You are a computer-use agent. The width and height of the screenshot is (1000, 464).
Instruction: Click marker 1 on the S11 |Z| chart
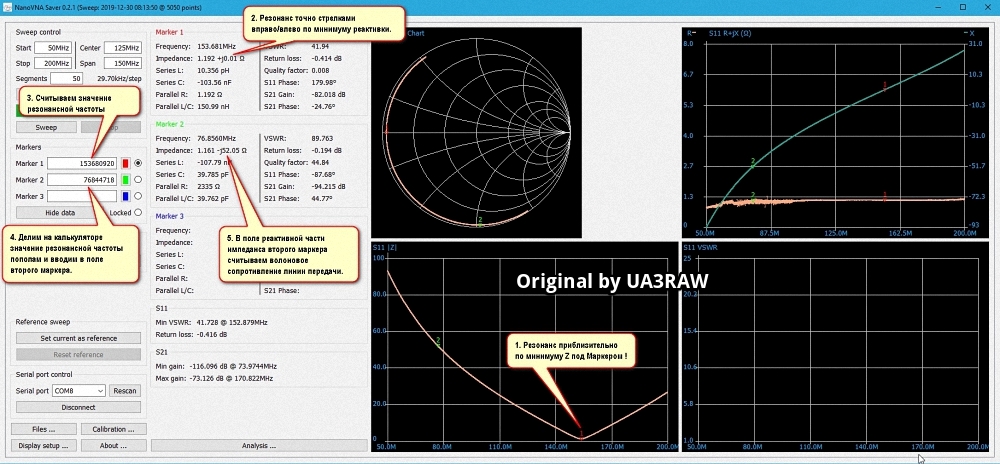(581, 435)
